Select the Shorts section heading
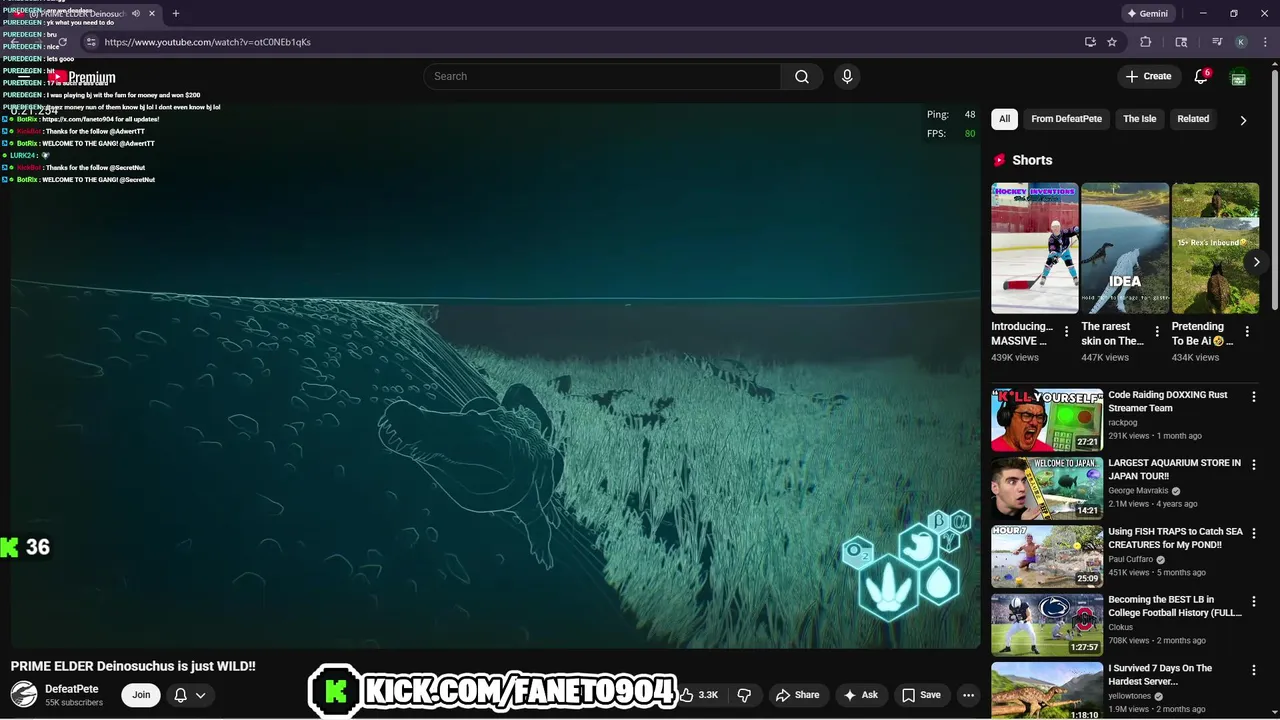The width and height of the screenshot is (1280, 720). pyautogui.click(x=1032, y=160)
